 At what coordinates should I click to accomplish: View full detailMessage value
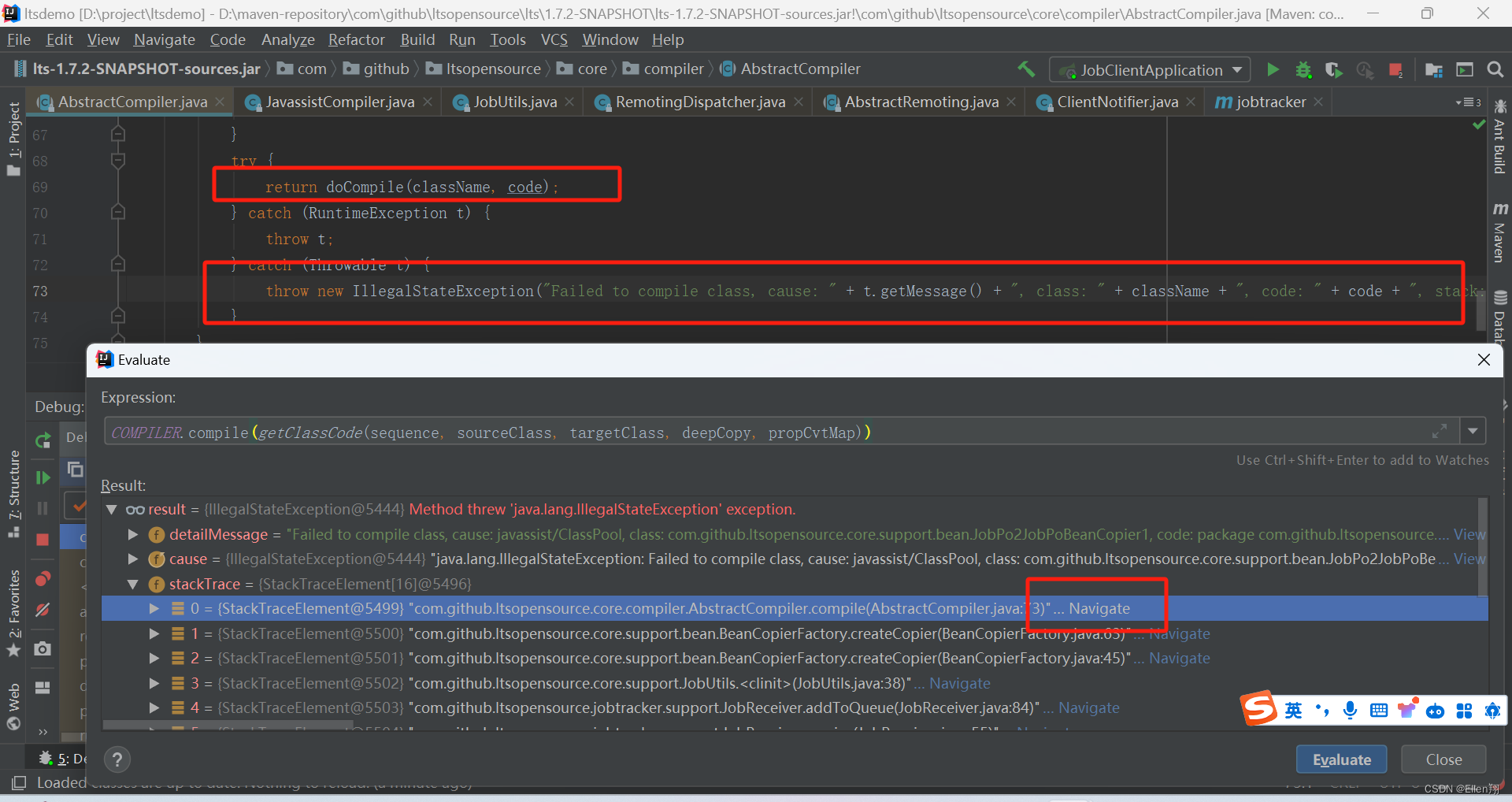pyautogui.click(x=1469, y=535)
